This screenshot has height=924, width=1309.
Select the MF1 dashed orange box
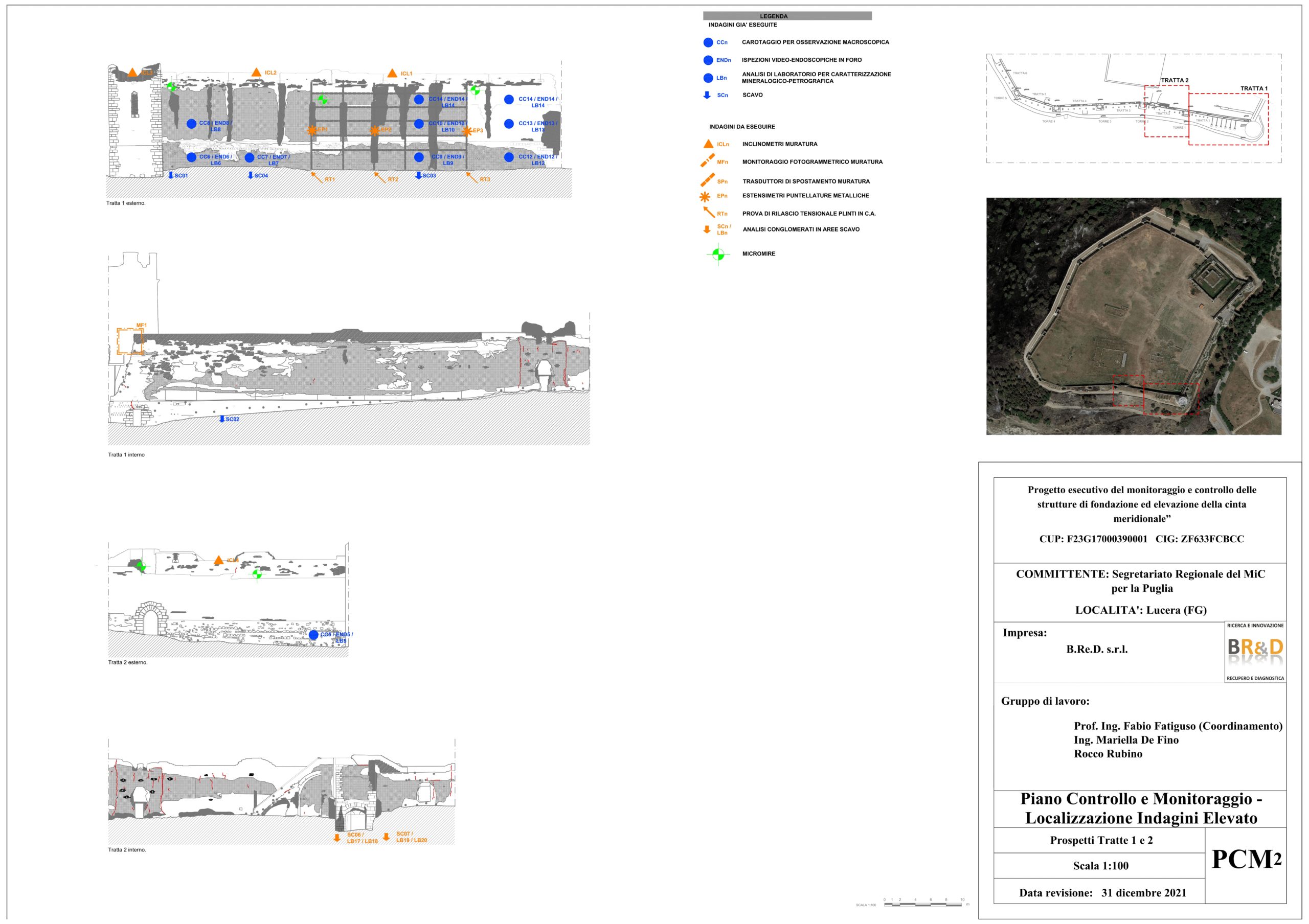click(130, 341)
